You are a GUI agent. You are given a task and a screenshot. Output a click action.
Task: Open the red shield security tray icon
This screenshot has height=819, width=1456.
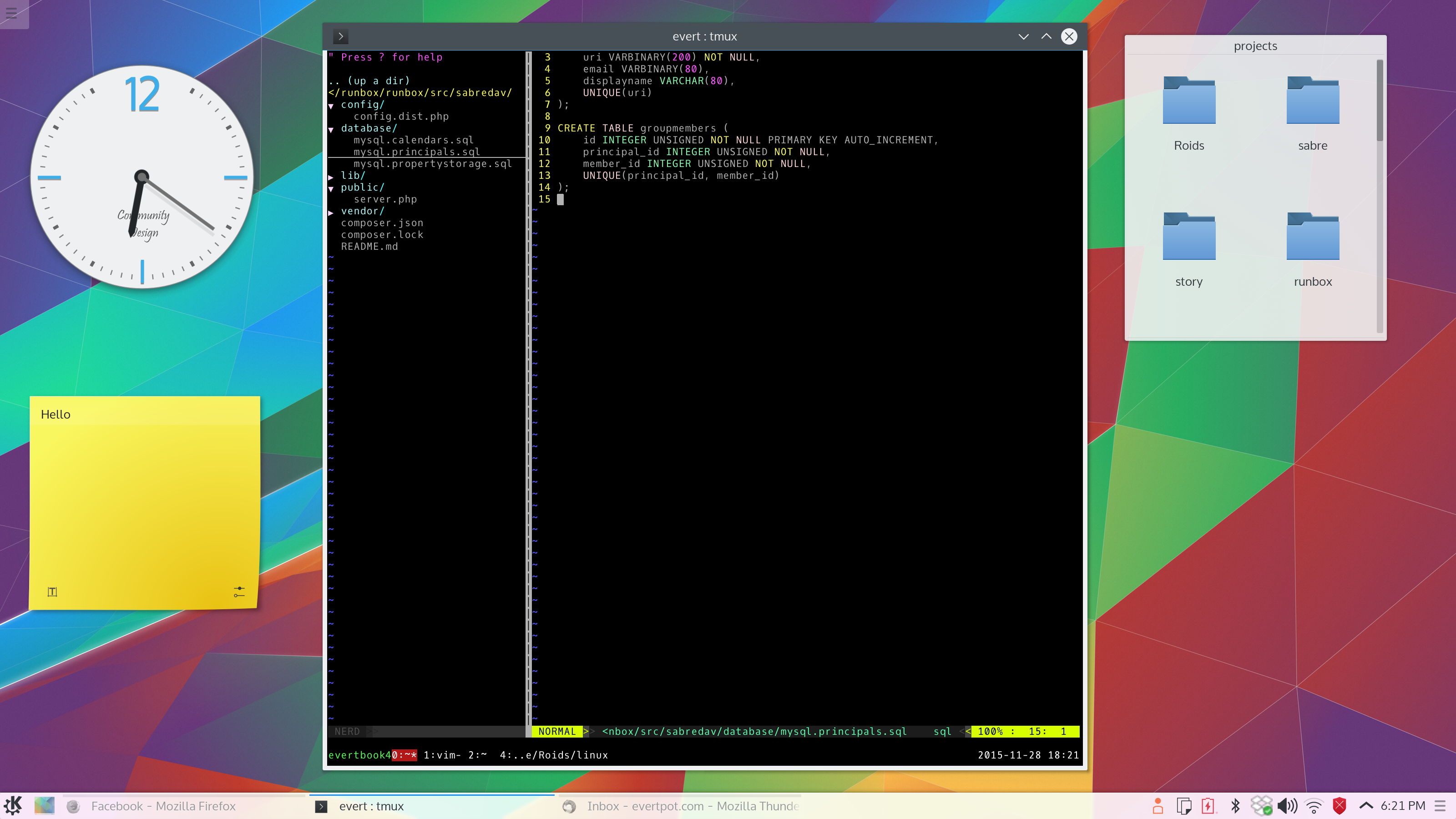coord(1340,806)
